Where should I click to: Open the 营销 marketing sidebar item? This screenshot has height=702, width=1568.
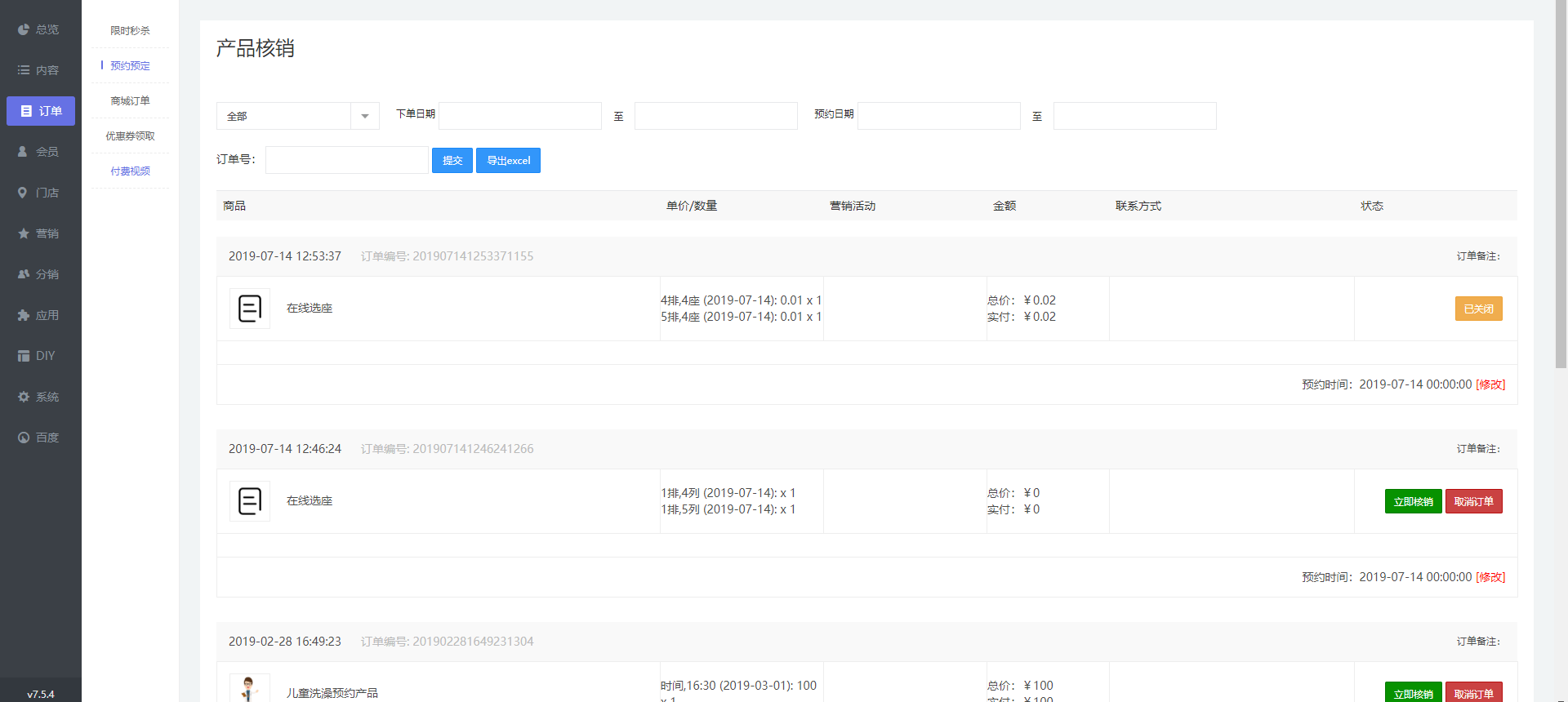[x=40, y=233]
